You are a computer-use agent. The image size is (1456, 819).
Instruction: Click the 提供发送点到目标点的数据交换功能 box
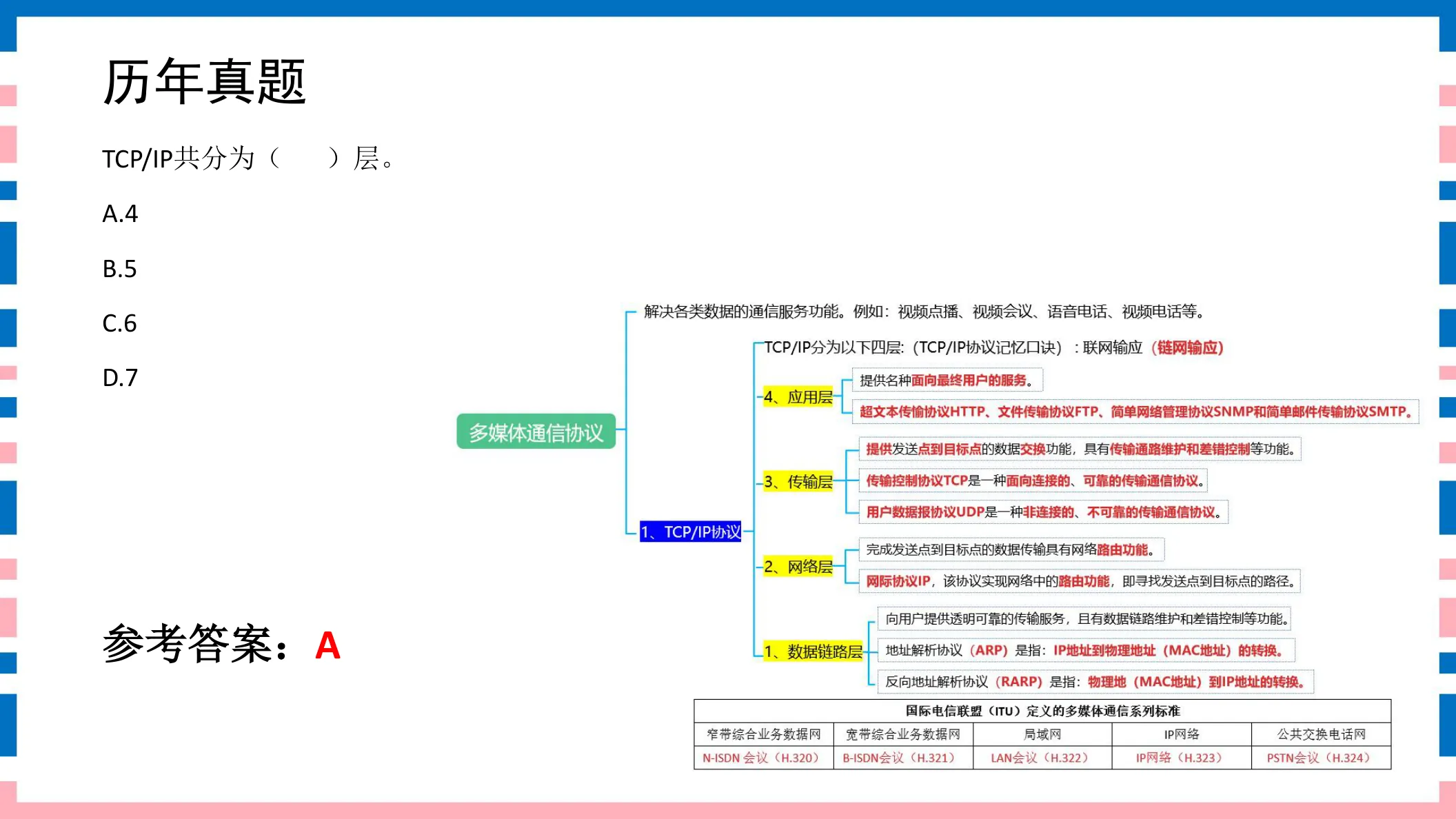click(1080, 449)
